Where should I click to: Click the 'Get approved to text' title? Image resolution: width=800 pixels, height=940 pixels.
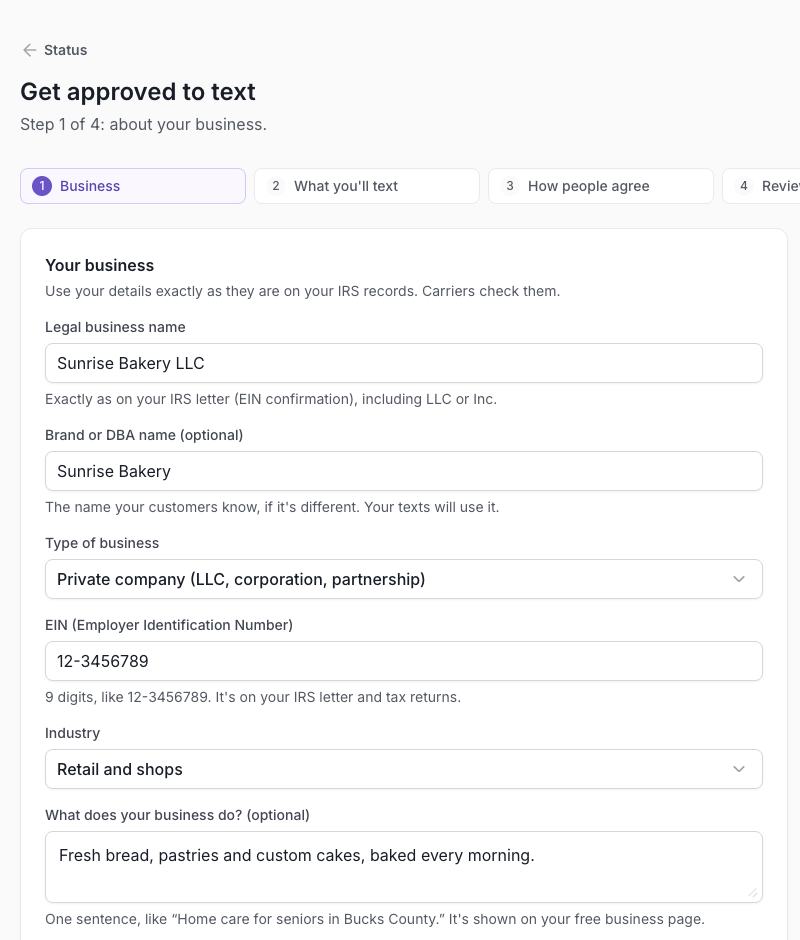click(x=138, y=92)
